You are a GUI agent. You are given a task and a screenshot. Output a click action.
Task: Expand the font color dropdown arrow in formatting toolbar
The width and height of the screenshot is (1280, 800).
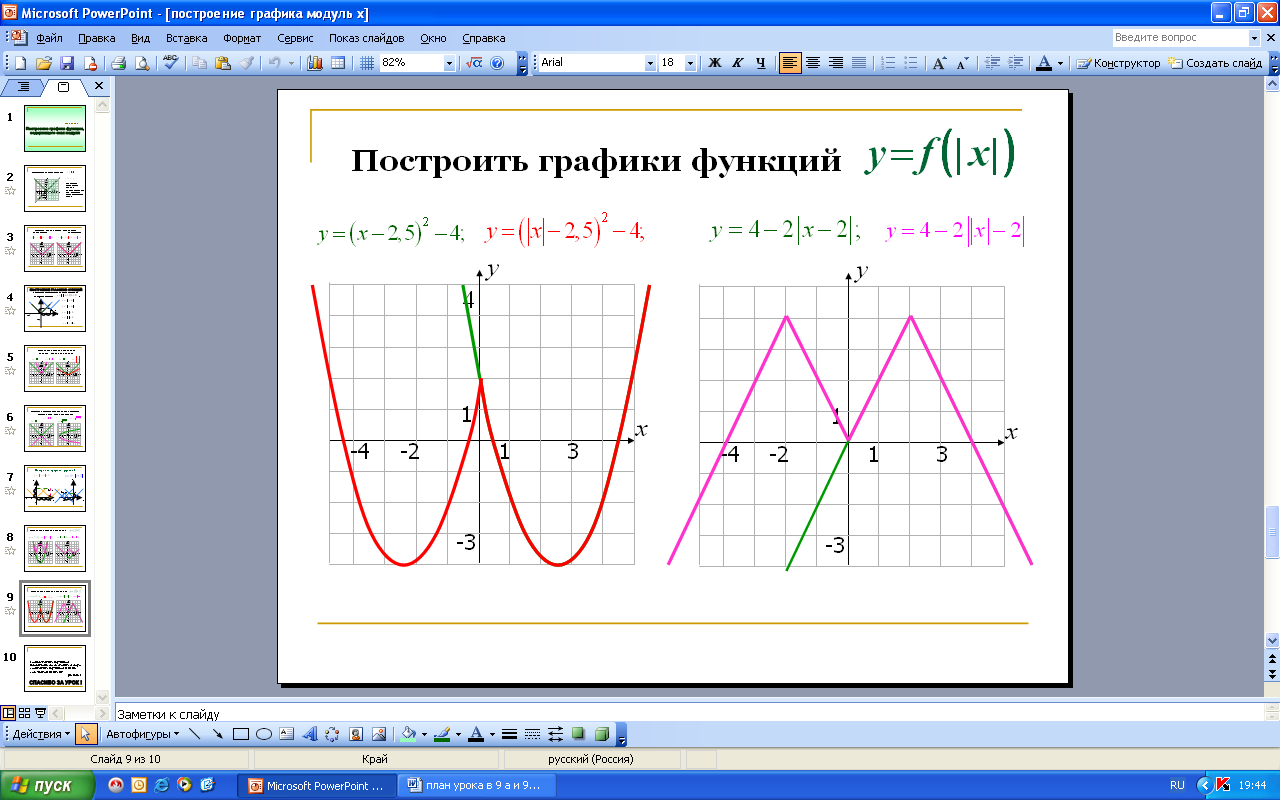tap(1060, 63)
